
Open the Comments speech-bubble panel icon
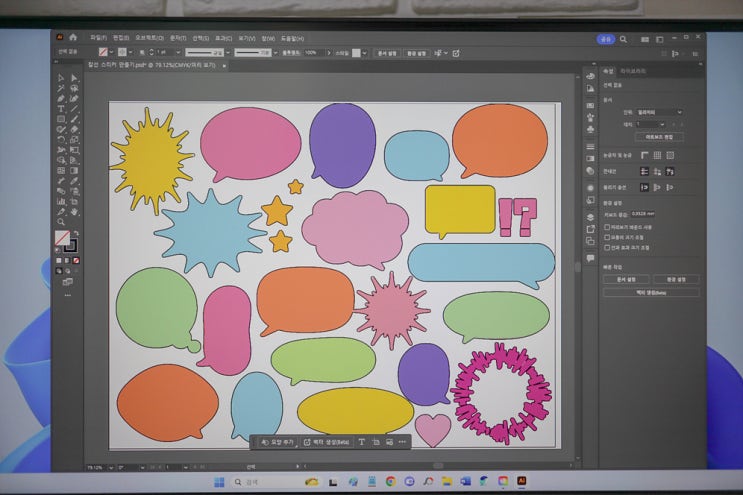(x=591, y=258)
